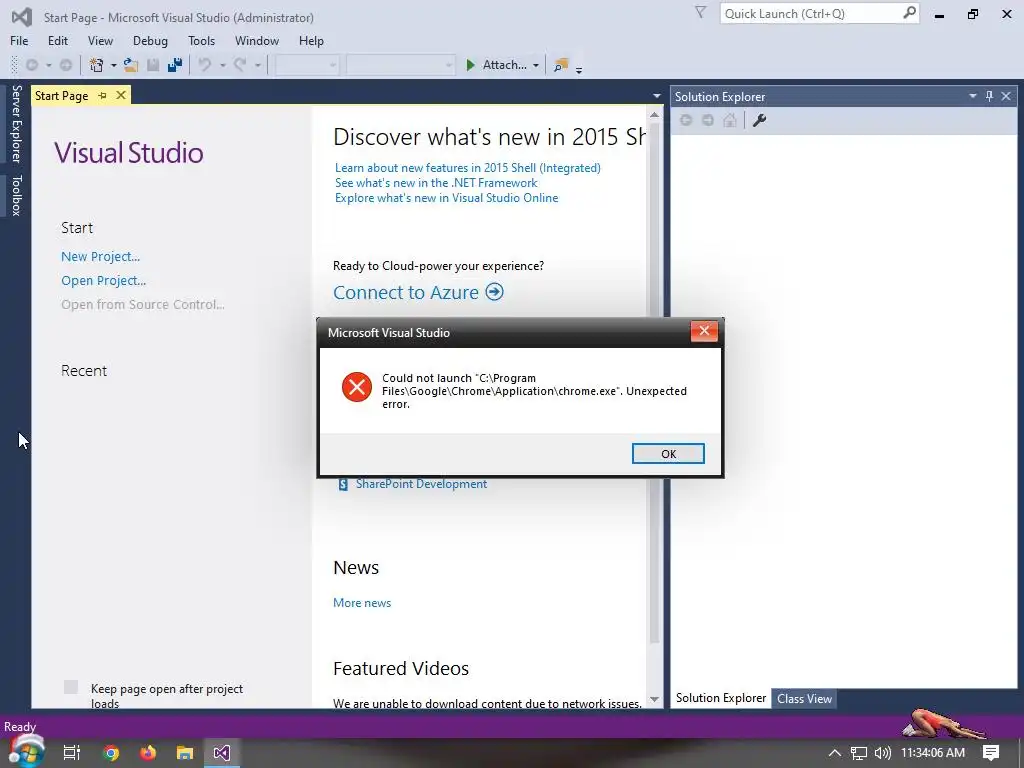
Task: Click the Chrome icon in the taskbar
Action: [111, 753]
